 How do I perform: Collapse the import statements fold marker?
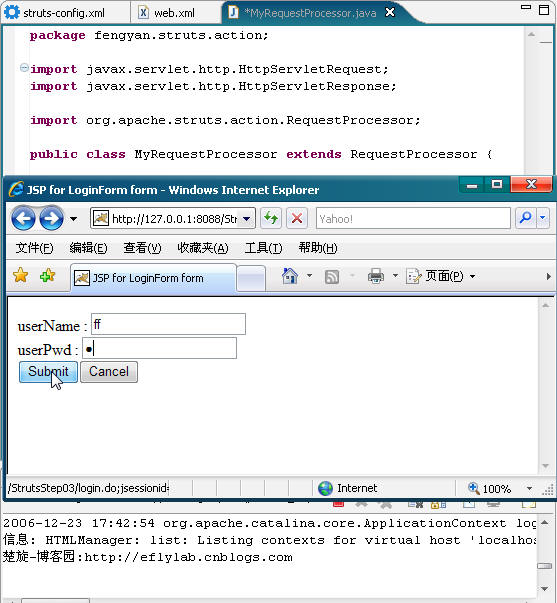pos(24,68)
